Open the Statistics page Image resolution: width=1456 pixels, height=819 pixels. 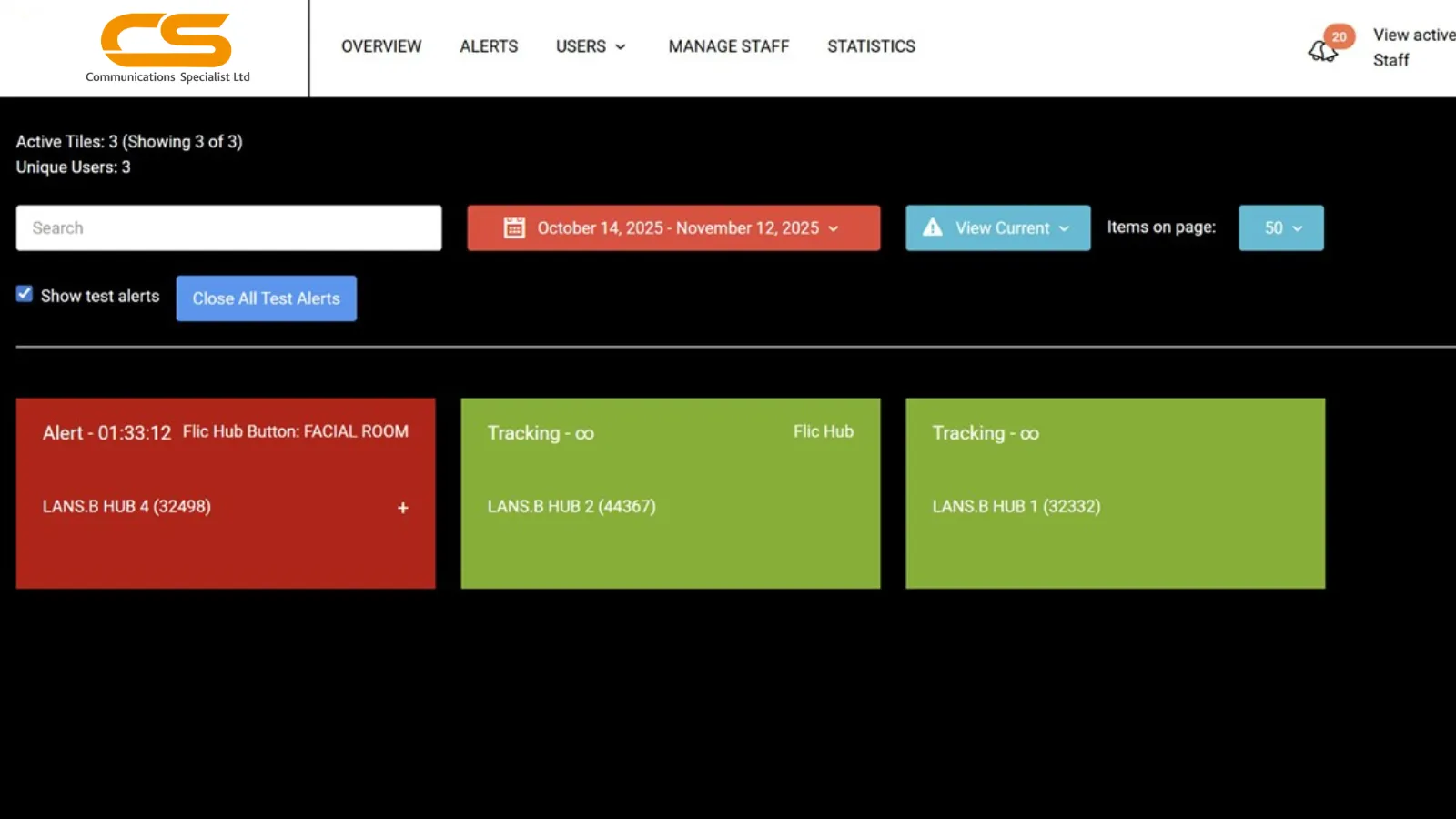[871, 46]
